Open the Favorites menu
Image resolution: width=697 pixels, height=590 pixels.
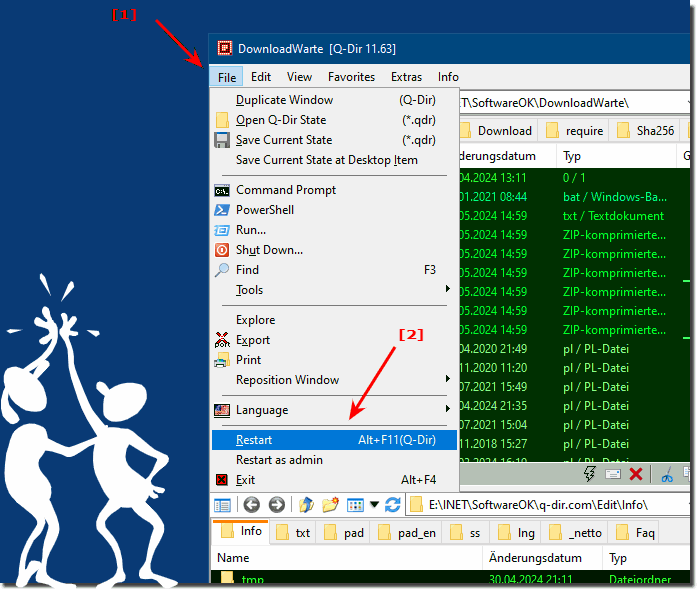[x=351, y=77]
